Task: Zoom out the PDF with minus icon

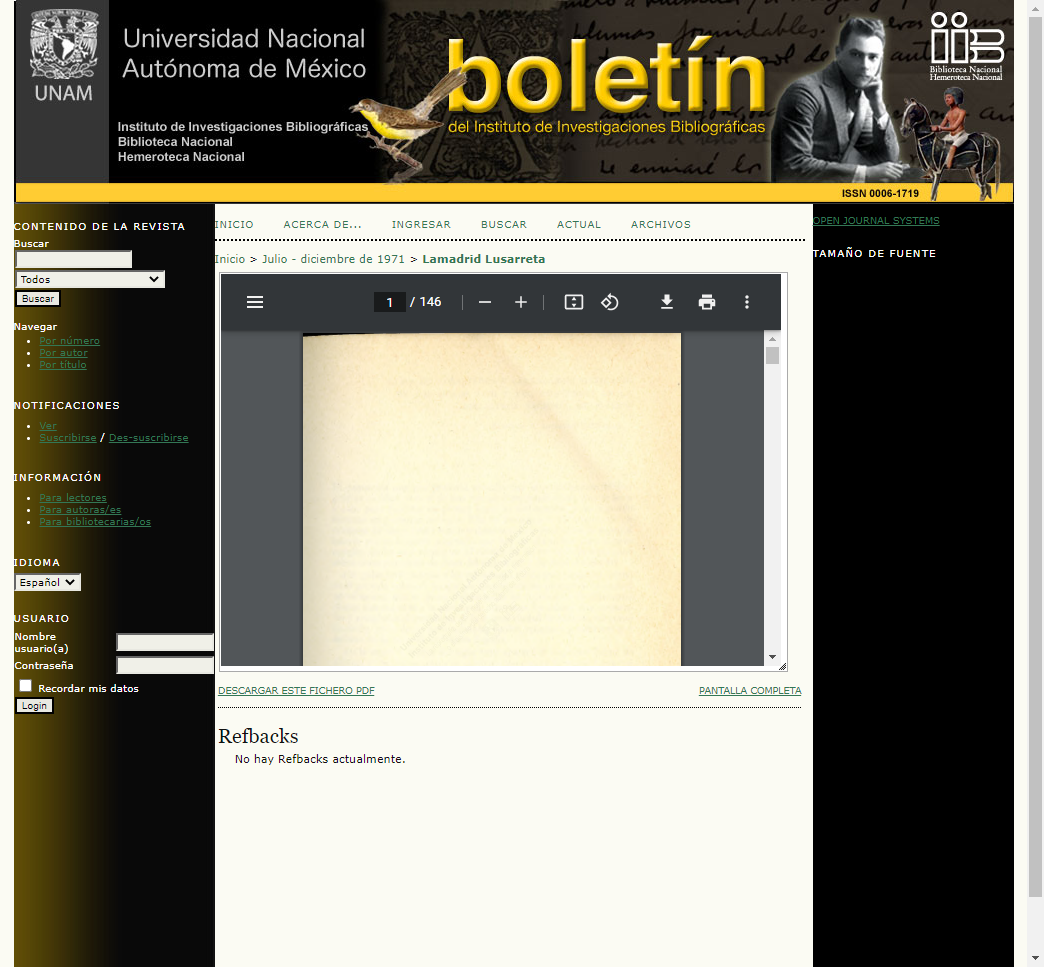Action: pos(485,302)
